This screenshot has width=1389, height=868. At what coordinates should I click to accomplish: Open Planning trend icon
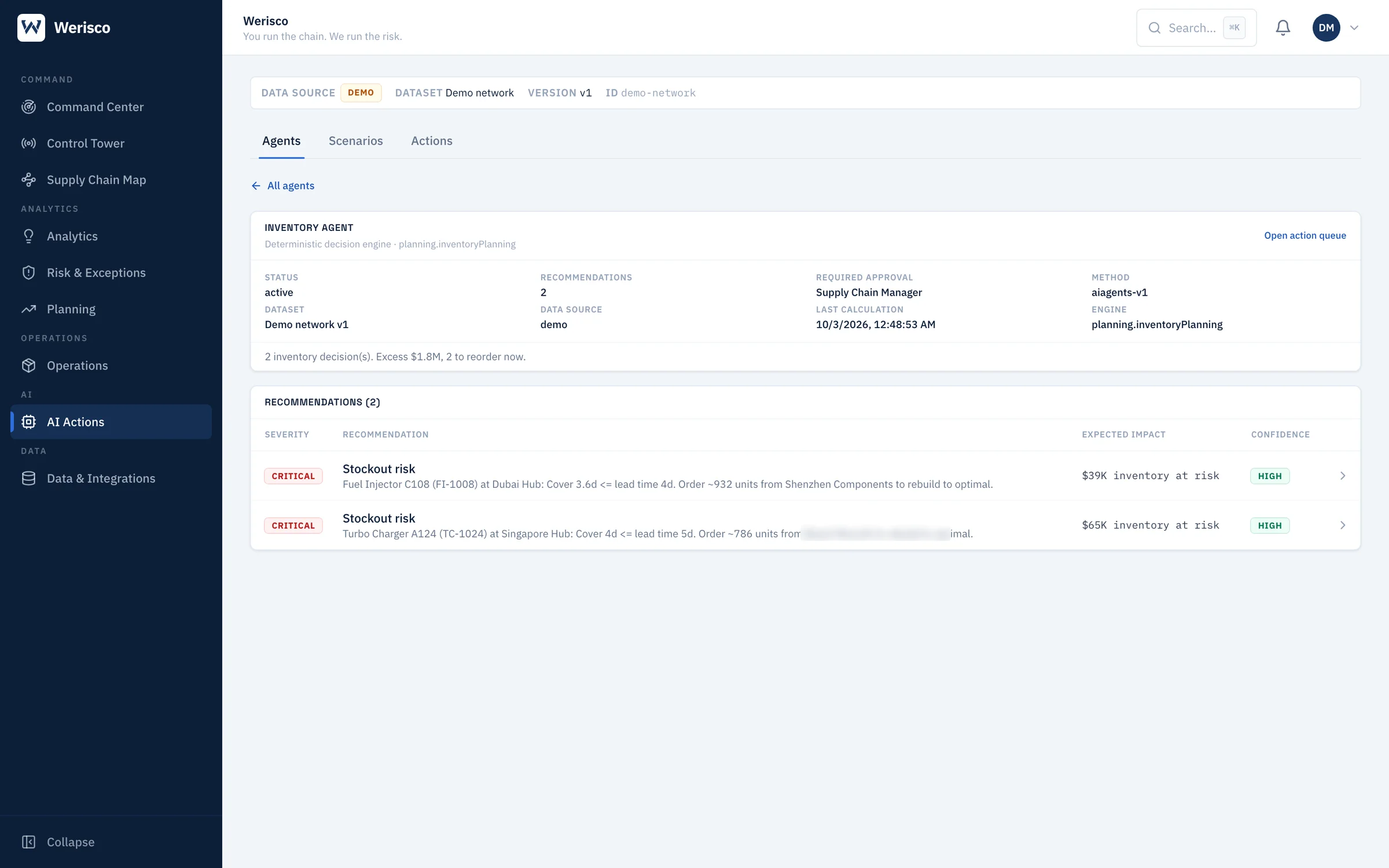(x=28, y=309)
